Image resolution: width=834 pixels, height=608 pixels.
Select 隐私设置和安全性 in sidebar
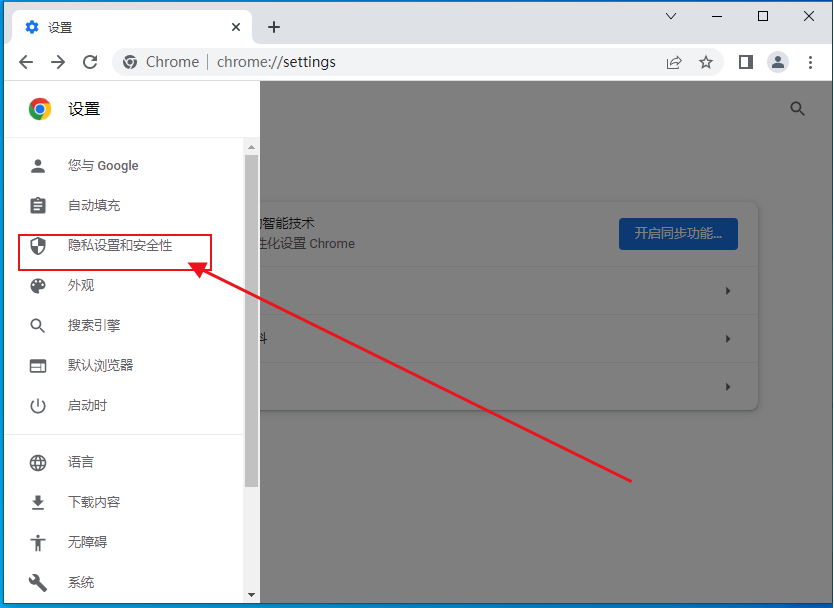click(123, 246)
